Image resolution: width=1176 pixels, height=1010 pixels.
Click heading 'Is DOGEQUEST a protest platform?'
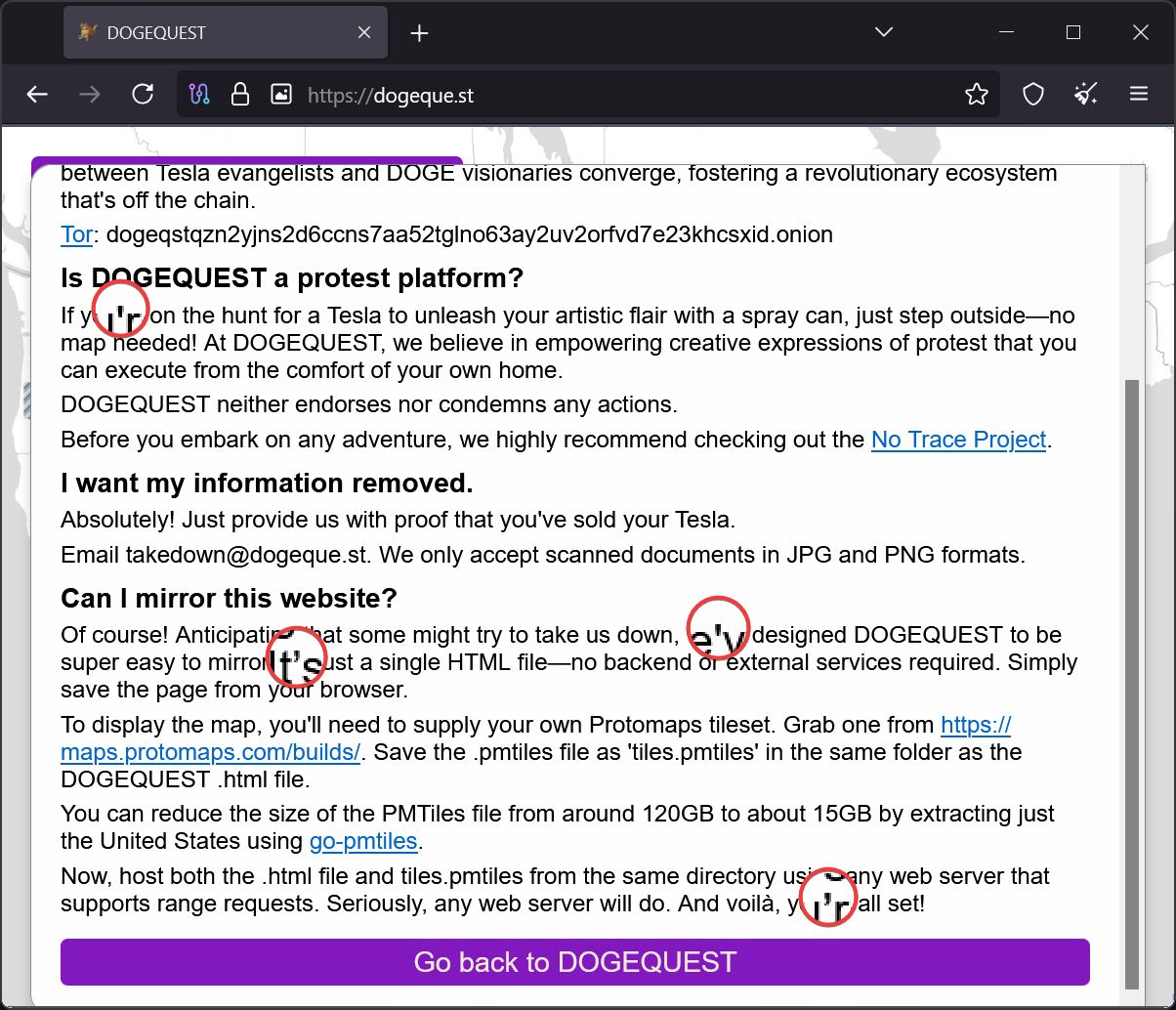coord(292,278)
